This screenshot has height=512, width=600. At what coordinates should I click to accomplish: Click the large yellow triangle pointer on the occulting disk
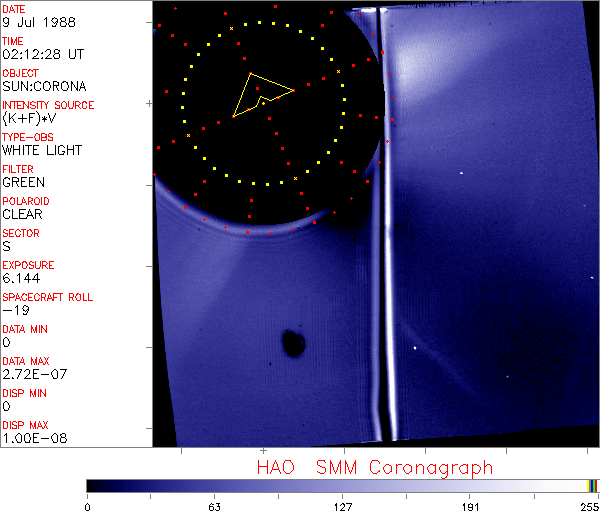(x=258, y=92)
